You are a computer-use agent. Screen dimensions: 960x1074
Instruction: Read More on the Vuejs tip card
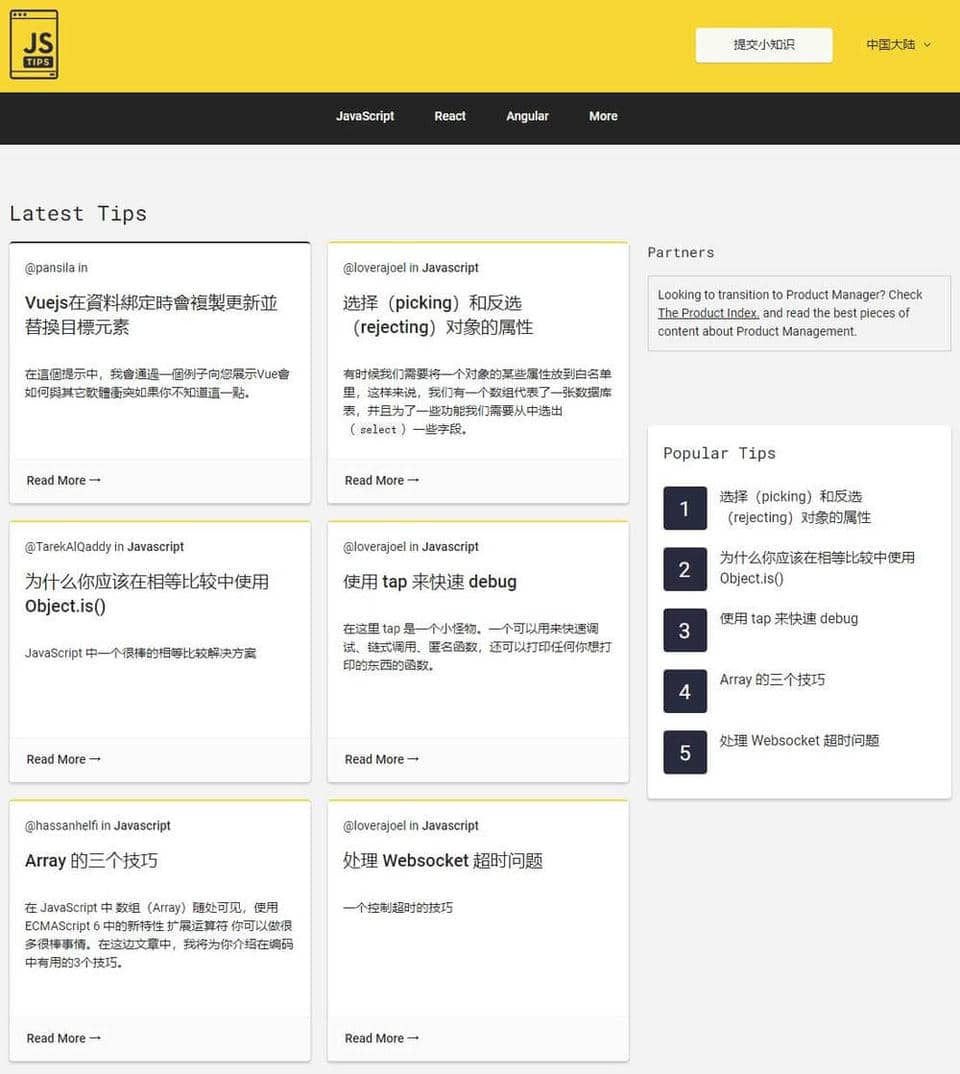point(64,480)
